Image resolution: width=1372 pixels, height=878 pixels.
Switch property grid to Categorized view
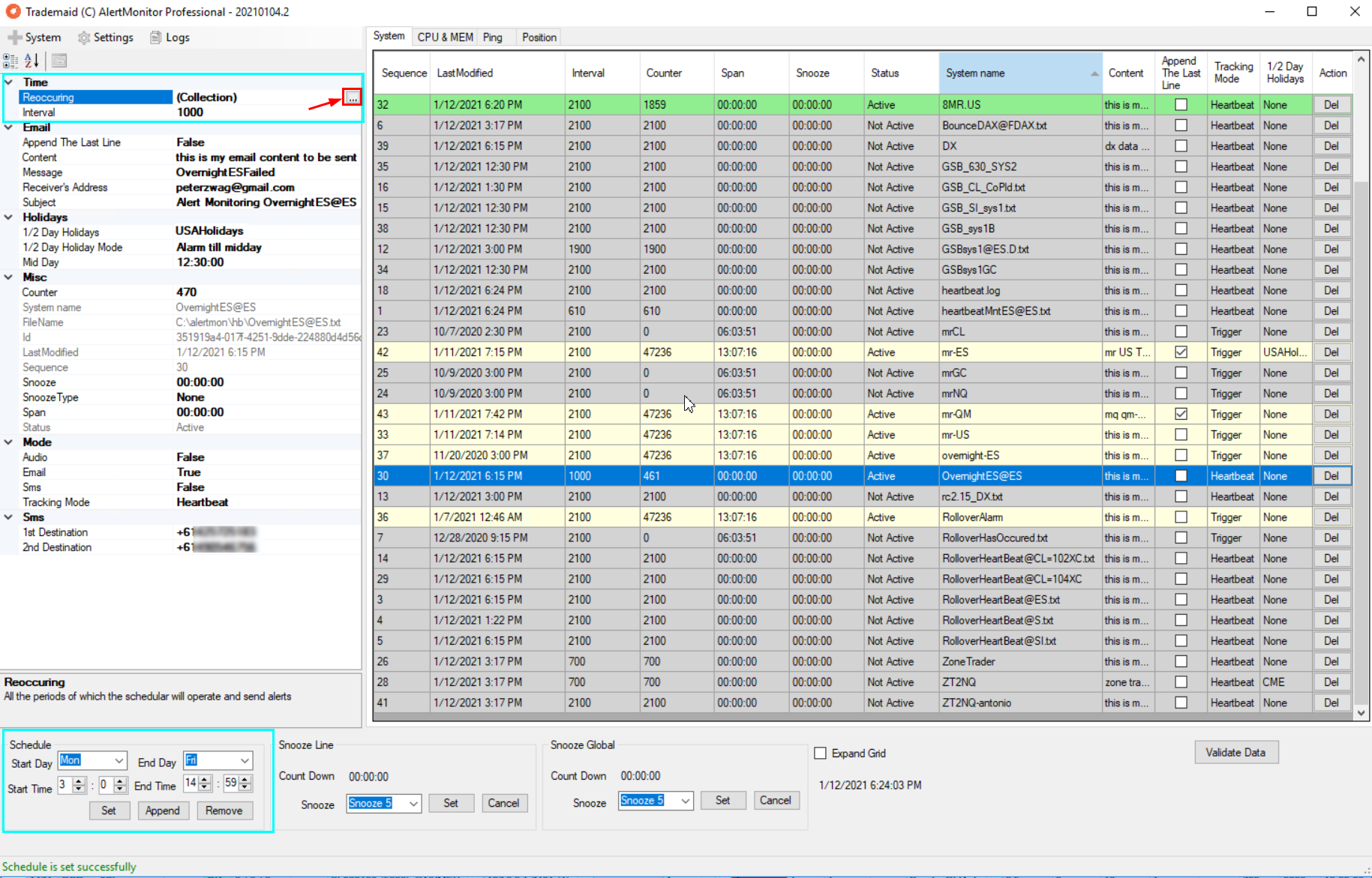[11, 61]
